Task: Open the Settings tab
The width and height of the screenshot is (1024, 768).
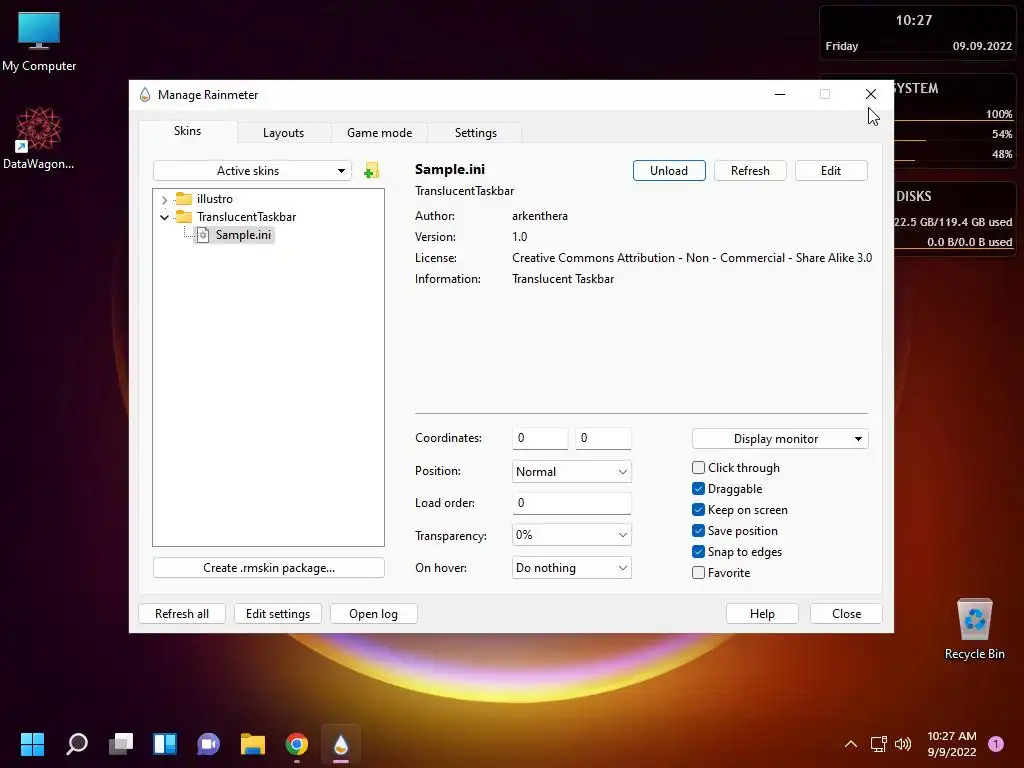Action: (475, 133)
